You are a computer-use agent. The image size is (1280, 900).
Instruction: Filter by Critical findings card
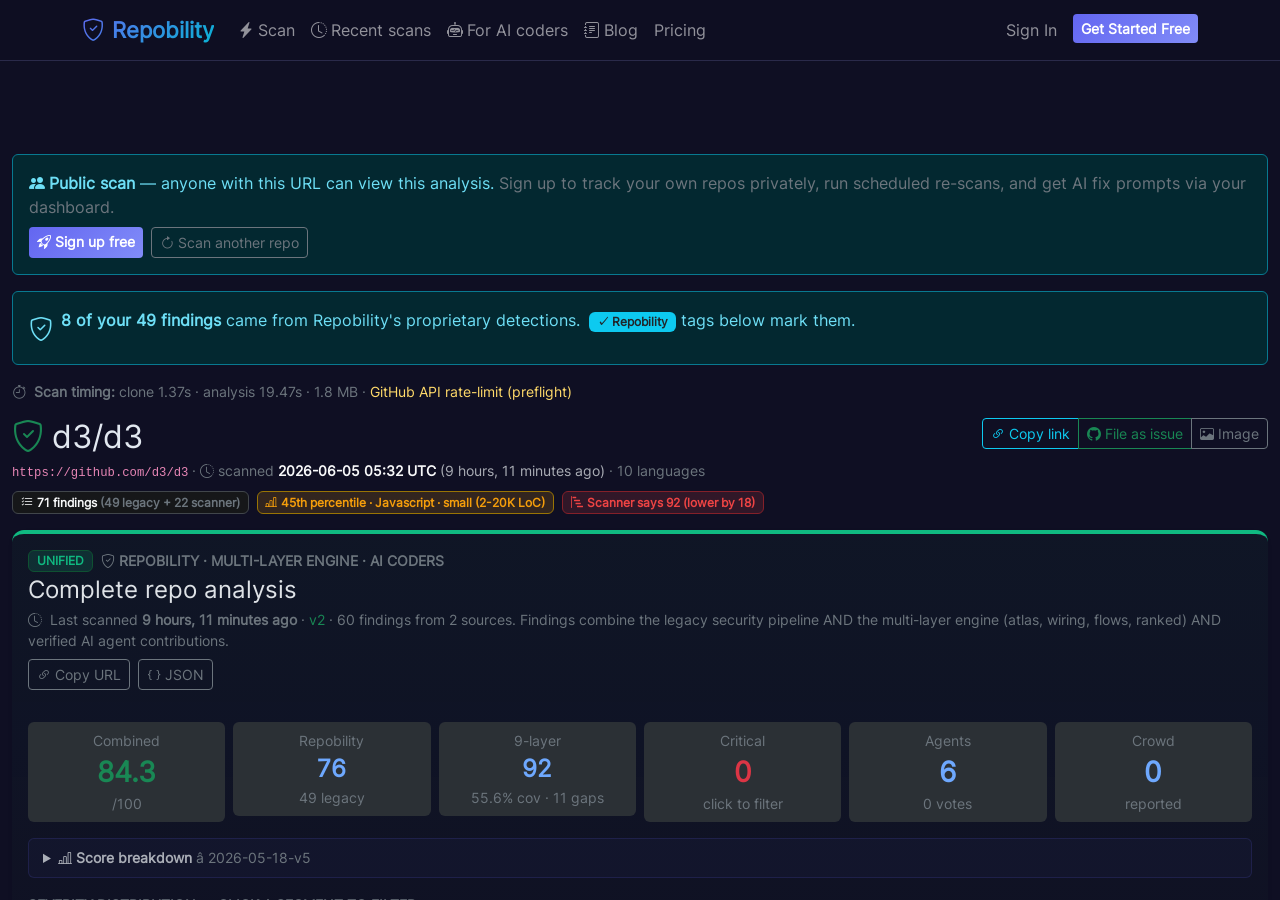tap(742, 772)
